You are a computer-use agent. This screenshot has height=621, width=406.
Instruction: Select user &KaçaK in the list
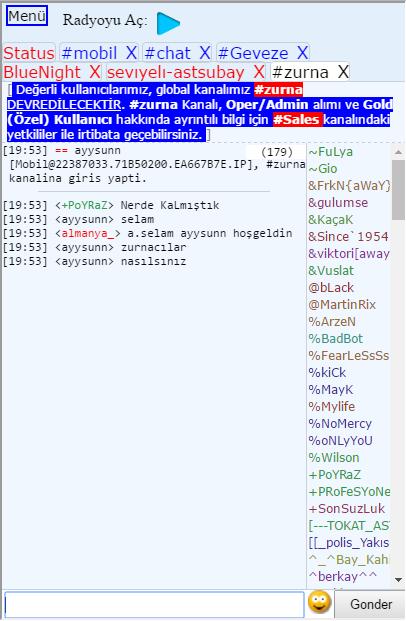pyautogui.click(x=330, y=220)
